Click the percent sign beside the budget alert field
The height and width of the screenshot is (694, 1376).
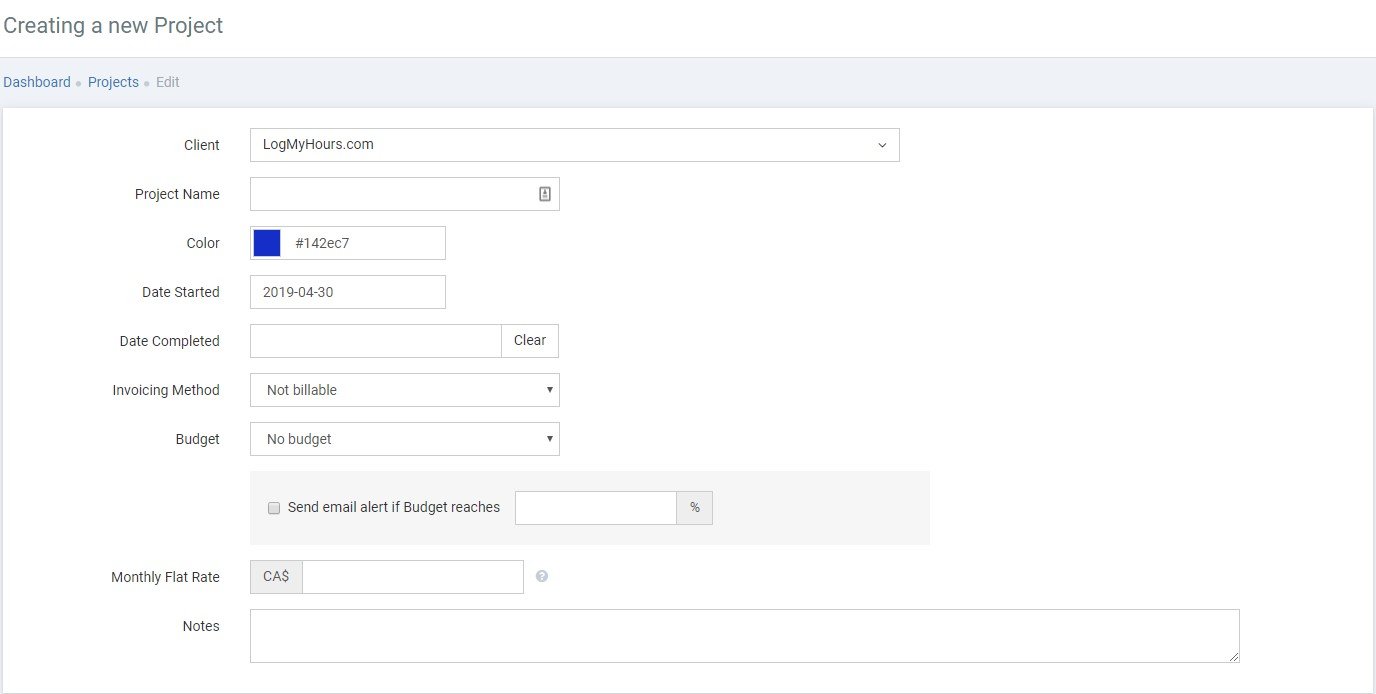coord(694,508)
